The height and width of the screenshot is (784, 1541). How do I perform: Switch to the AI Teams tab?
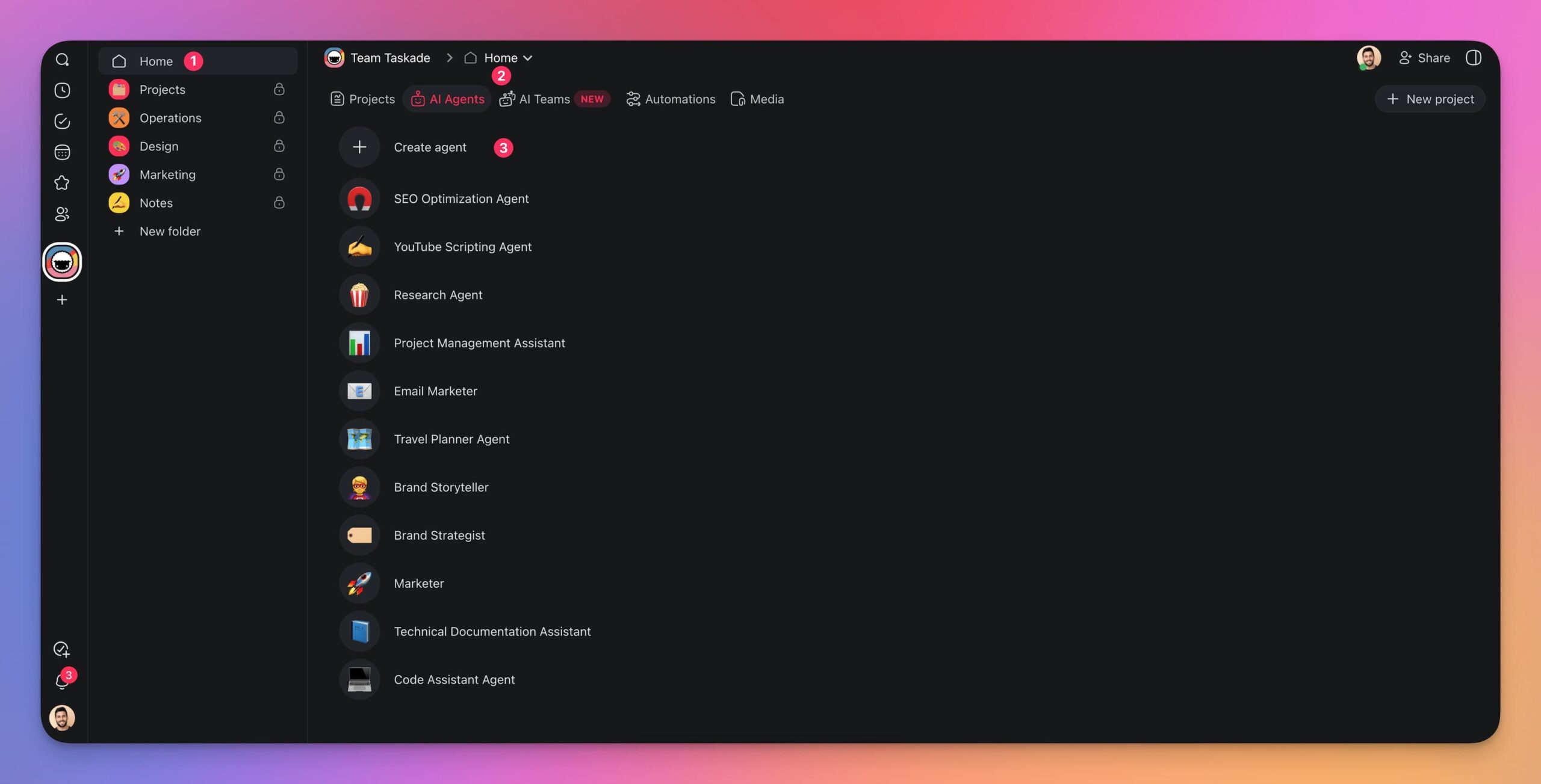[544, 99]
